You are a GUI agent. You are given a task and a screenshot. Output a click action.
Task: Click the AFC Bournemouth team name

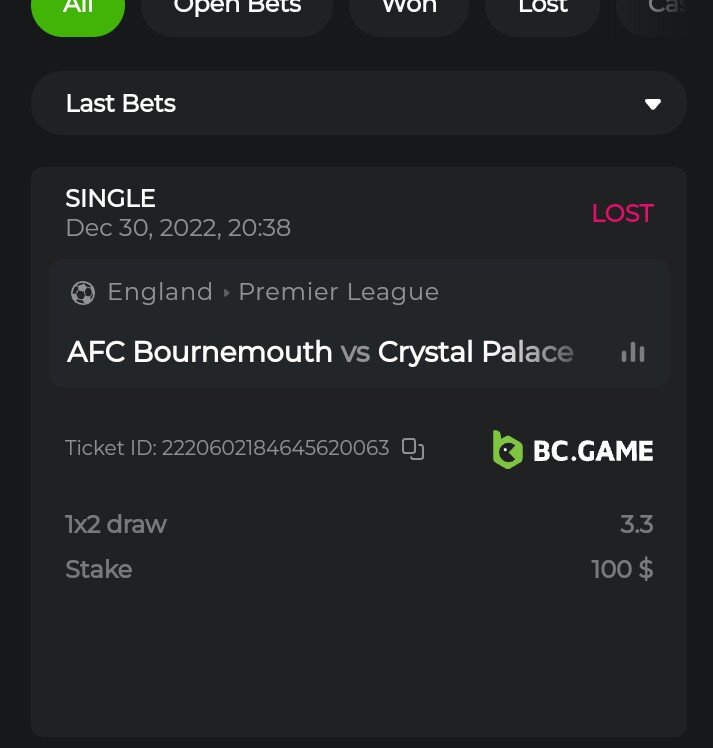click(x=200, y=352)
